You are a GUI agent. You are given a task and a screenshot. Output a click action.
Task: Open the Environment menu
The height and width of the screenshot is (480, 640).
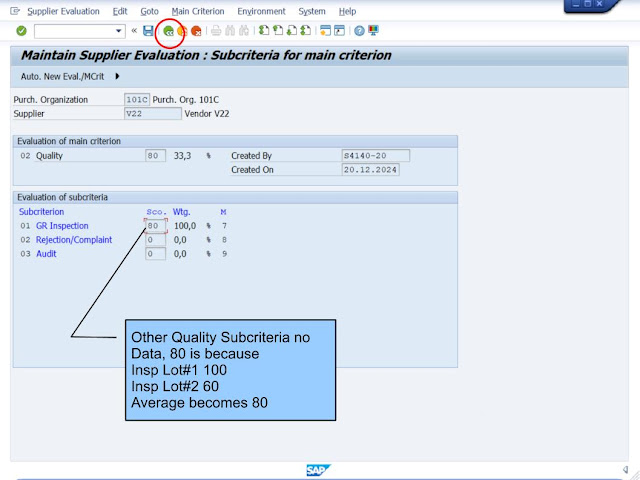click(262, 11)
